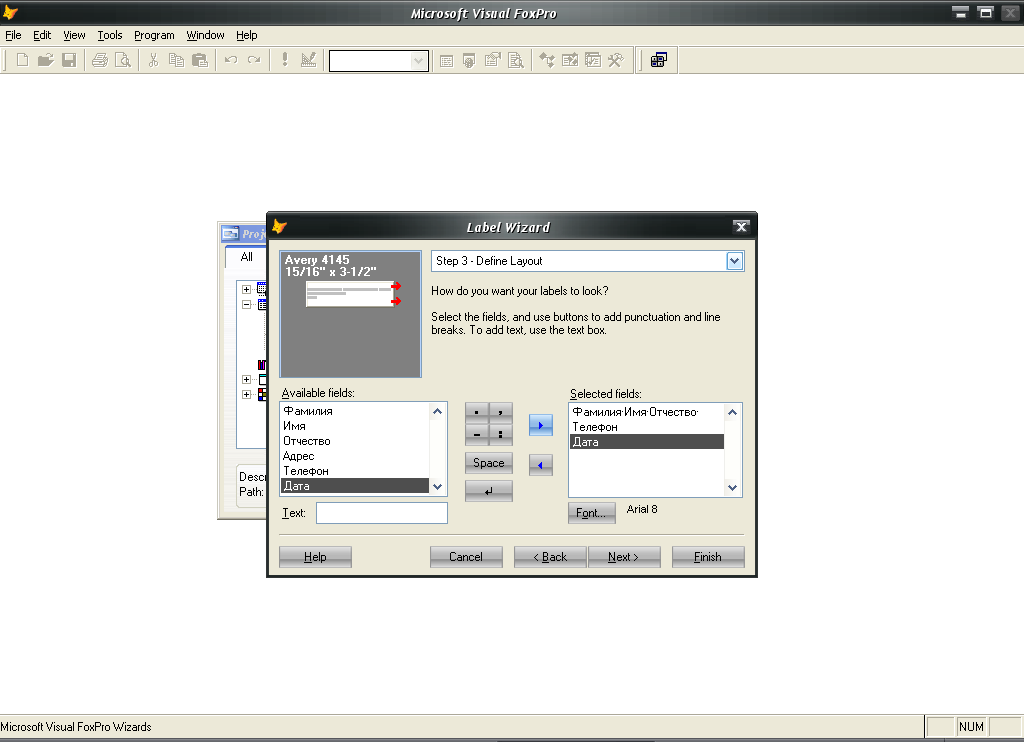
Task: Click the Undo arrow icon
Action: 231,61
